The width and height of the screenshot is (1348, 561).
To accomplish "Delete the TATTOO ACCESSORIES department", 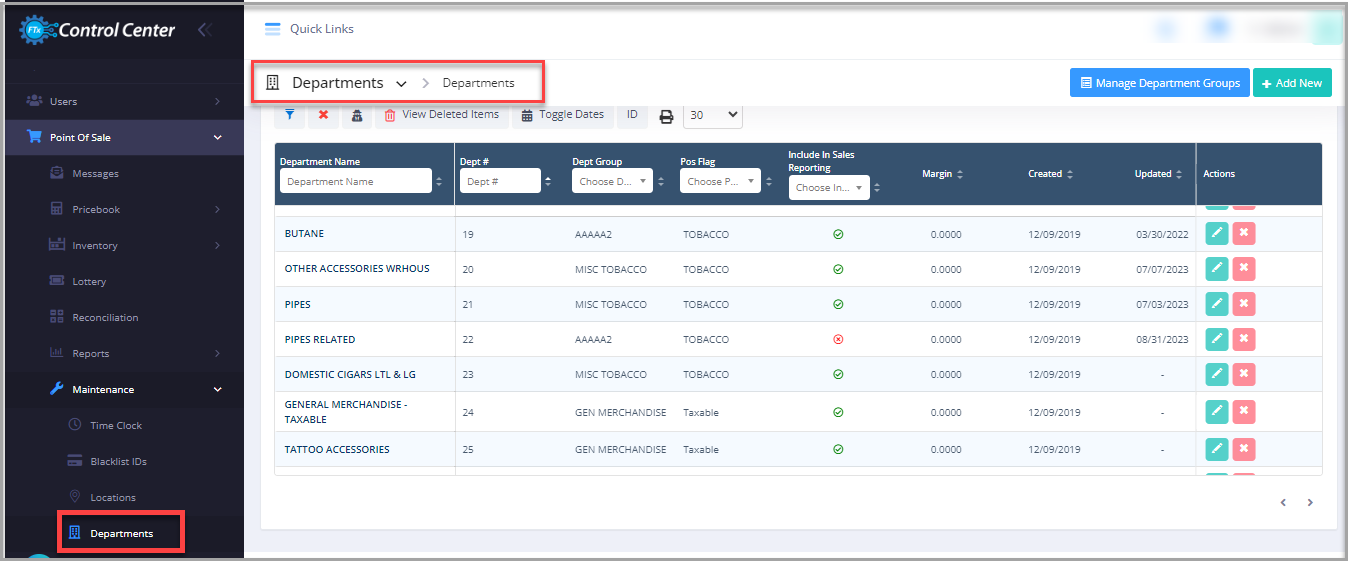I will (1244, 449).
